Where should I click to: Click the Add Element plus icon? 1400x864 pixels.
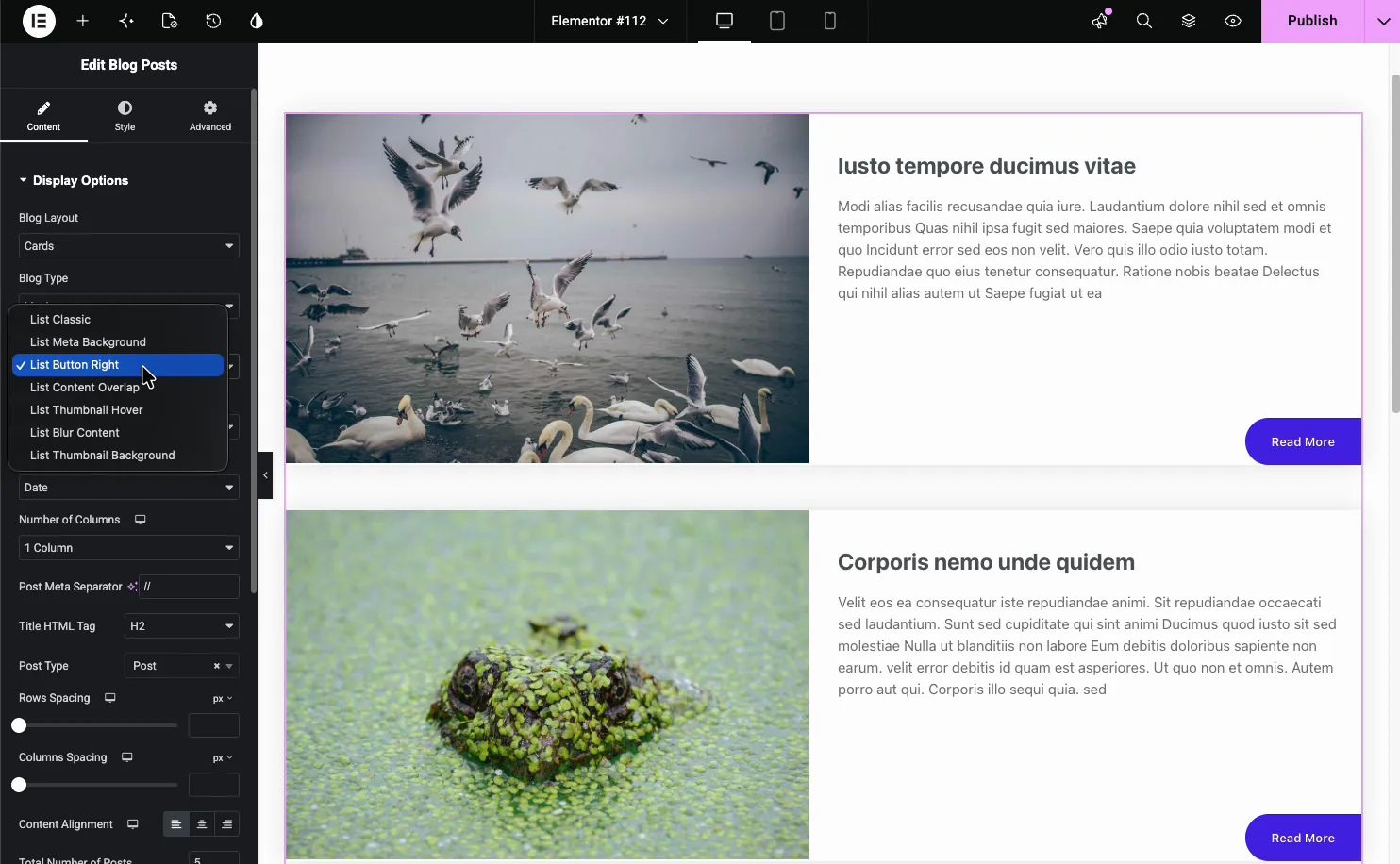[83, 21]
